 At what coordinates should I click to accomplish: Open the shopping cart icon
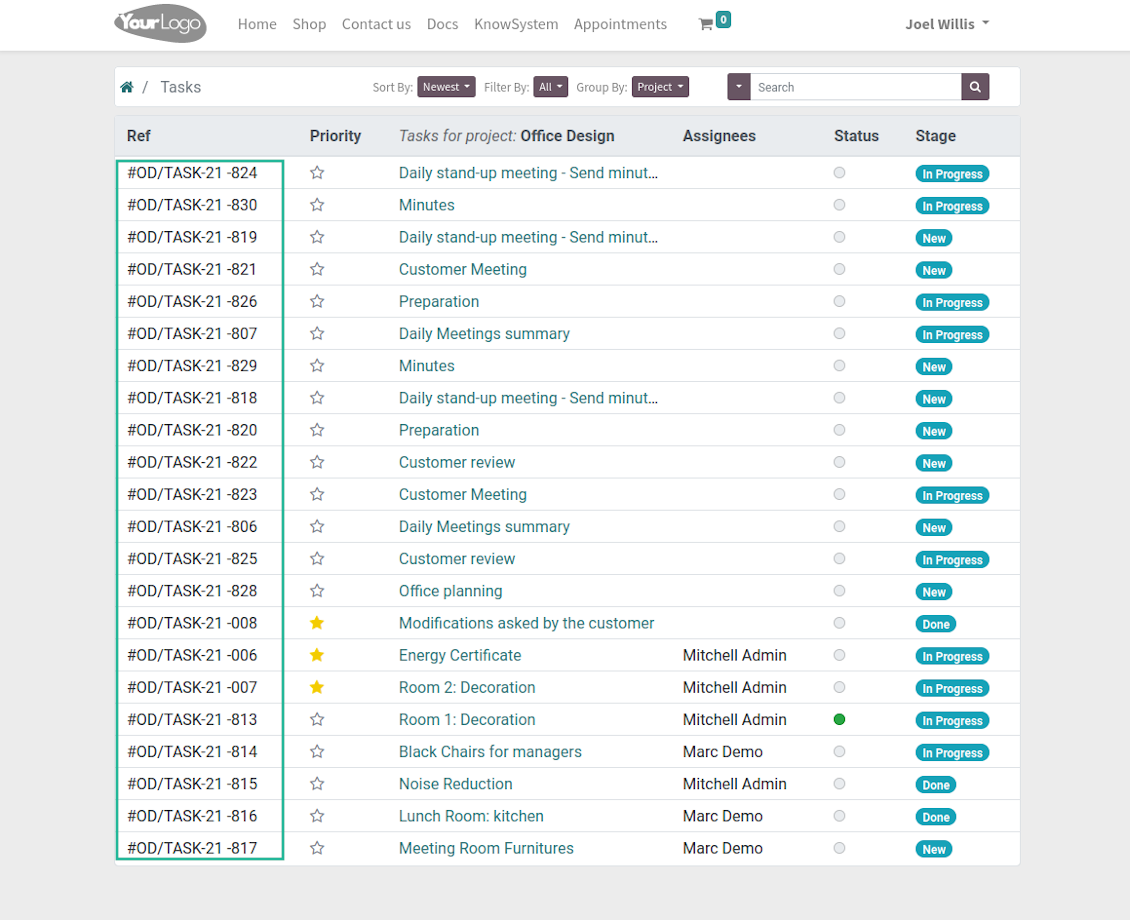point(706,24)
